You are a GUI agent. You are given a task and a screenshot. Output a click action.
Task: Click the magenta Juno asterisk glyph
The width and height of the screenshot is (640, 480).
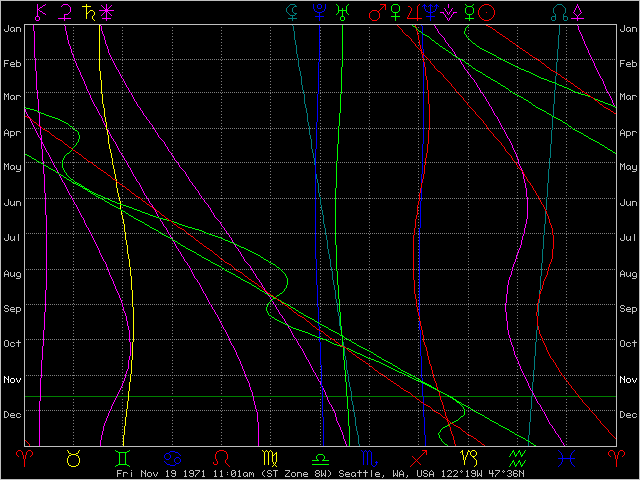107,12
